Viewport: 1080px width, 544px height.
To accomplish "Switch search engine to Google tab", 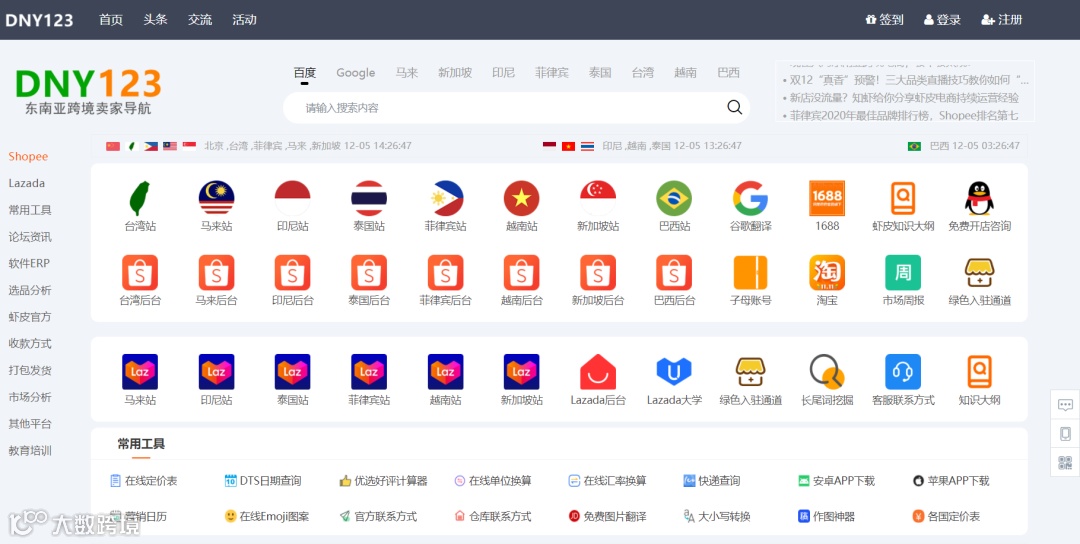I will point(355,73).
